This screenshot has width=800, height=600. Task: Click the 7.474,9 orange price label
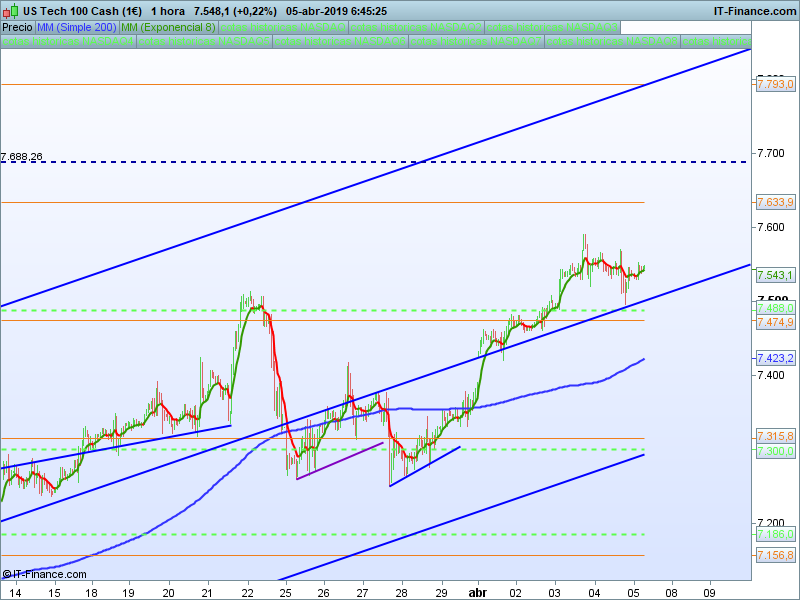click(x=775, y=322)
